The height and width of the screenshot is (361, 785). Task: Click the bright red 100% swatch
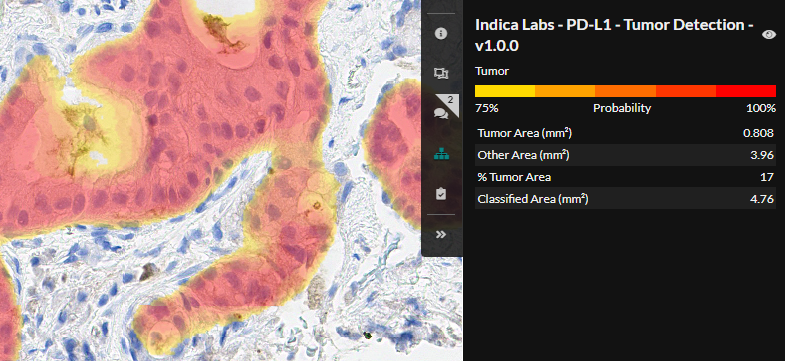click(746, 91)
